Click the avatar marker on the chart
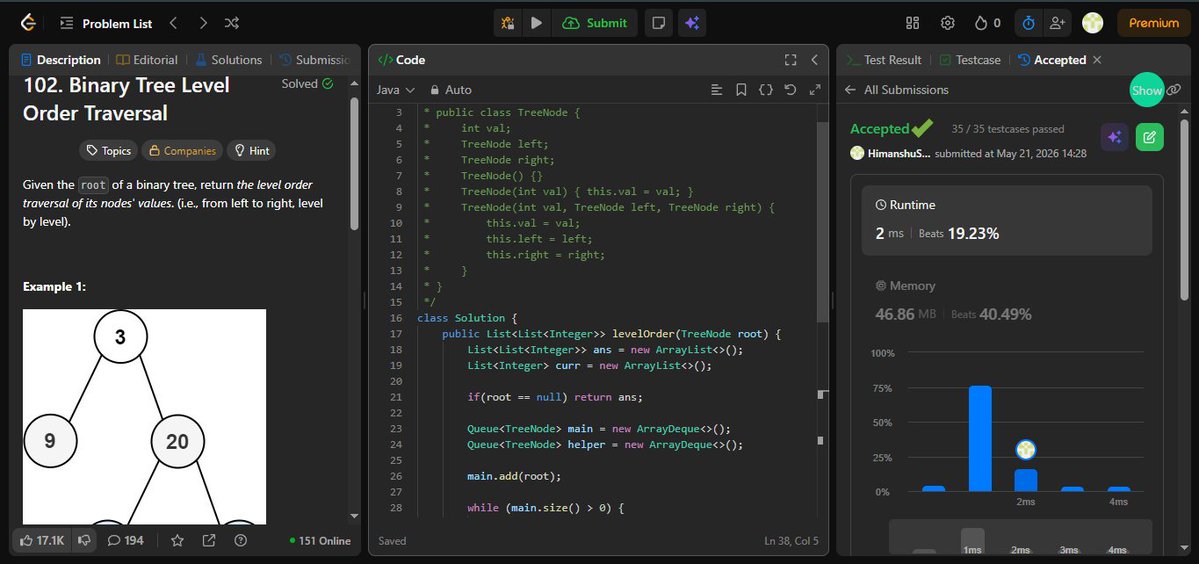This screenshot has width=1199, height=564. [x=1025, y=450]
